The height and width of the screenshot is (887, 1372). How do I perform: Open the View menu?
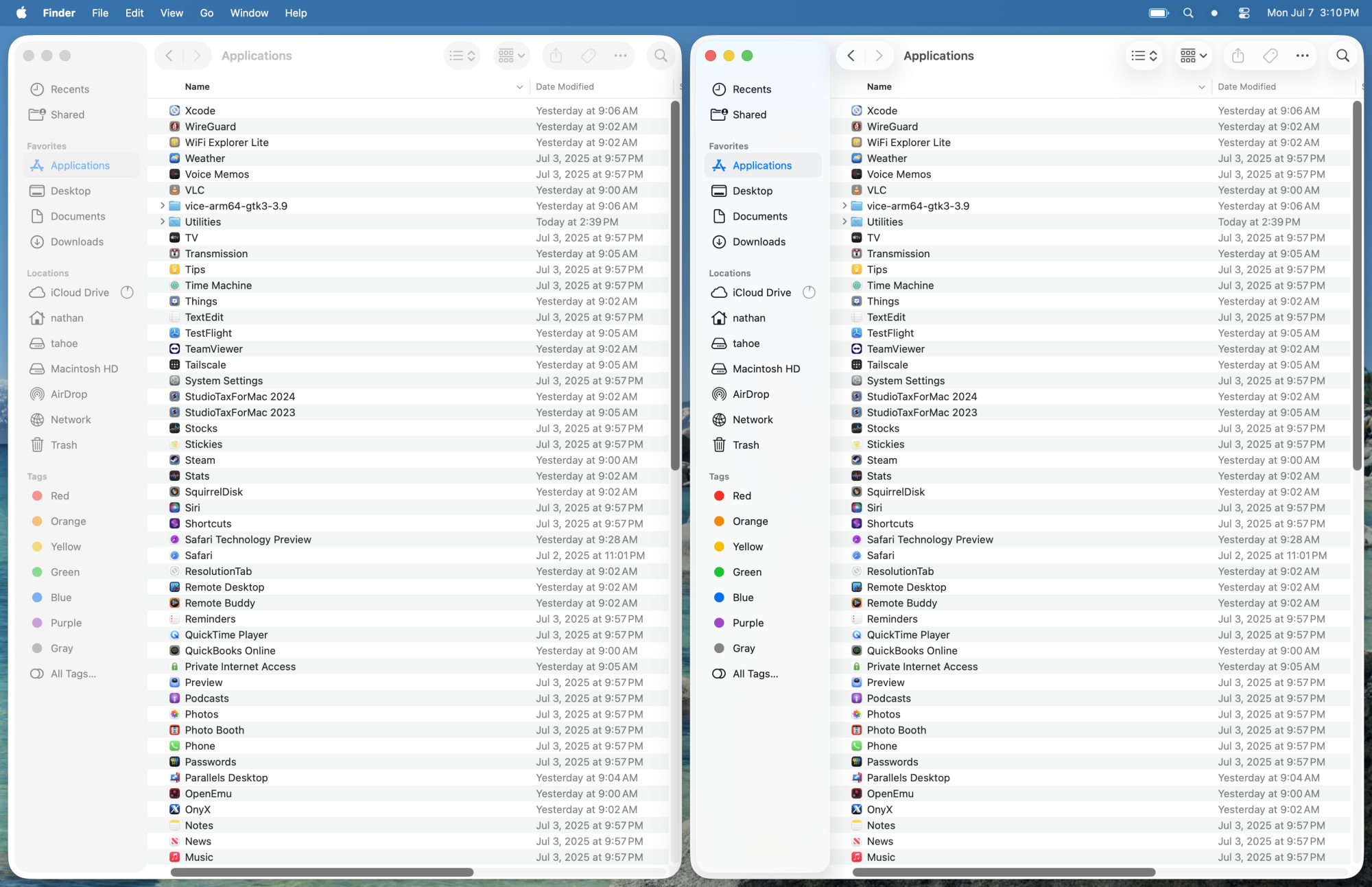point(171,13)
